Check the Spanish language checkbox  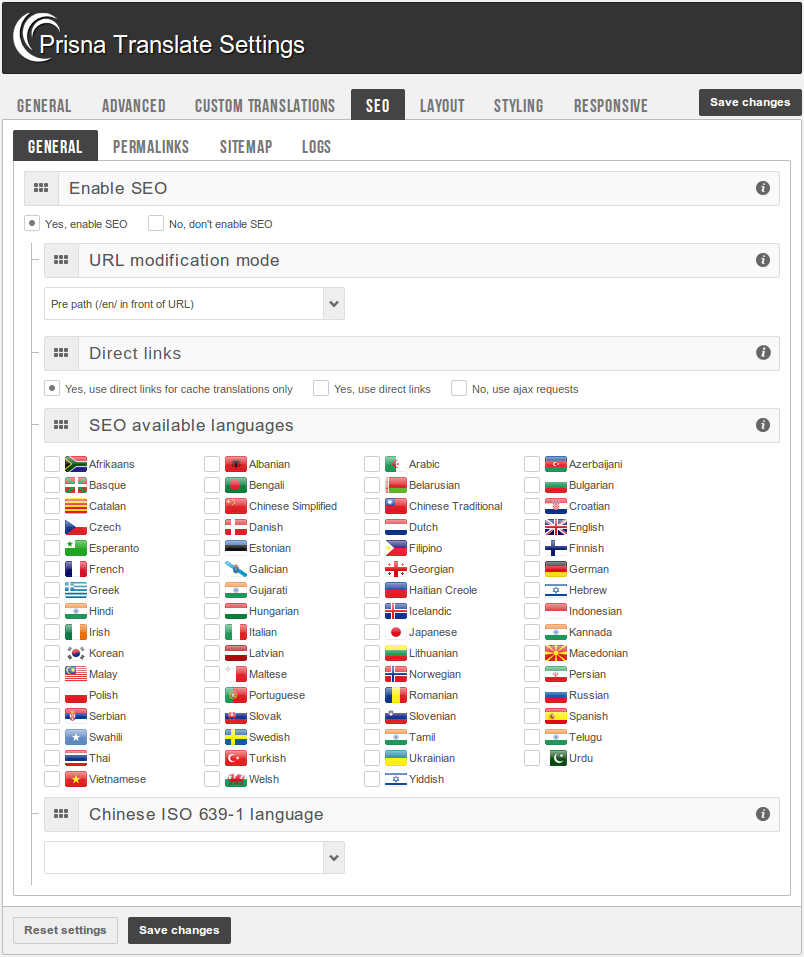532,716
